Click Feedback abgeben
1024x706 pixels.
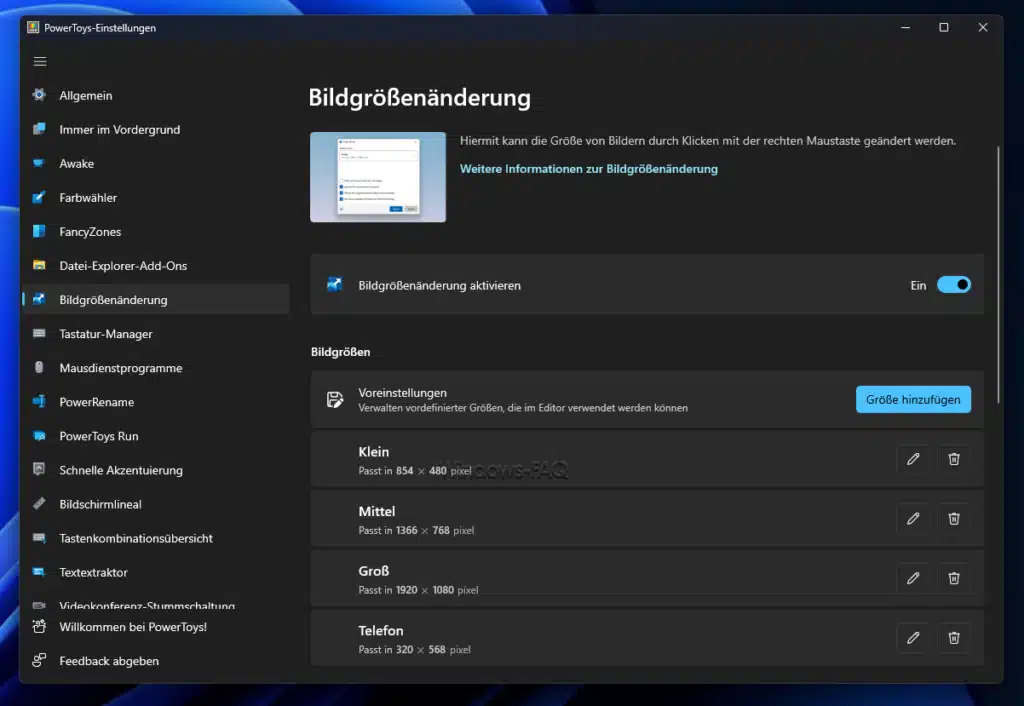coord(156,661)
